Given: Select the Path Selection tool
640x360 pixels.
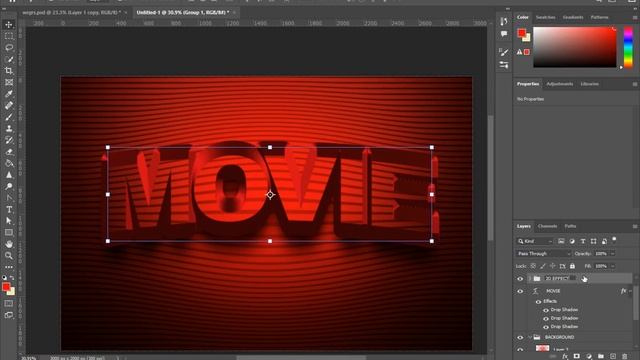Looking at the screenshot, I should coord(9,221).
